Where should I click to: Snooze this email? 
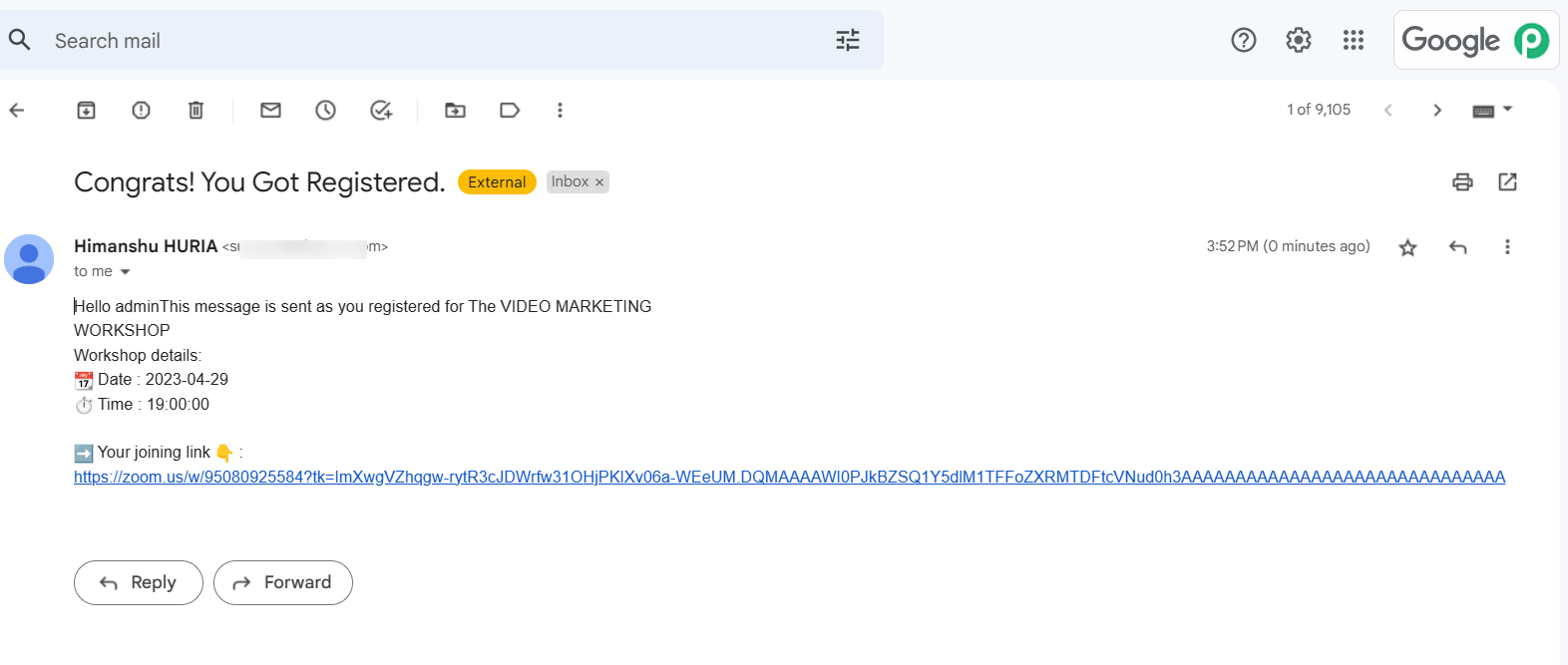[x=326, y=110]
